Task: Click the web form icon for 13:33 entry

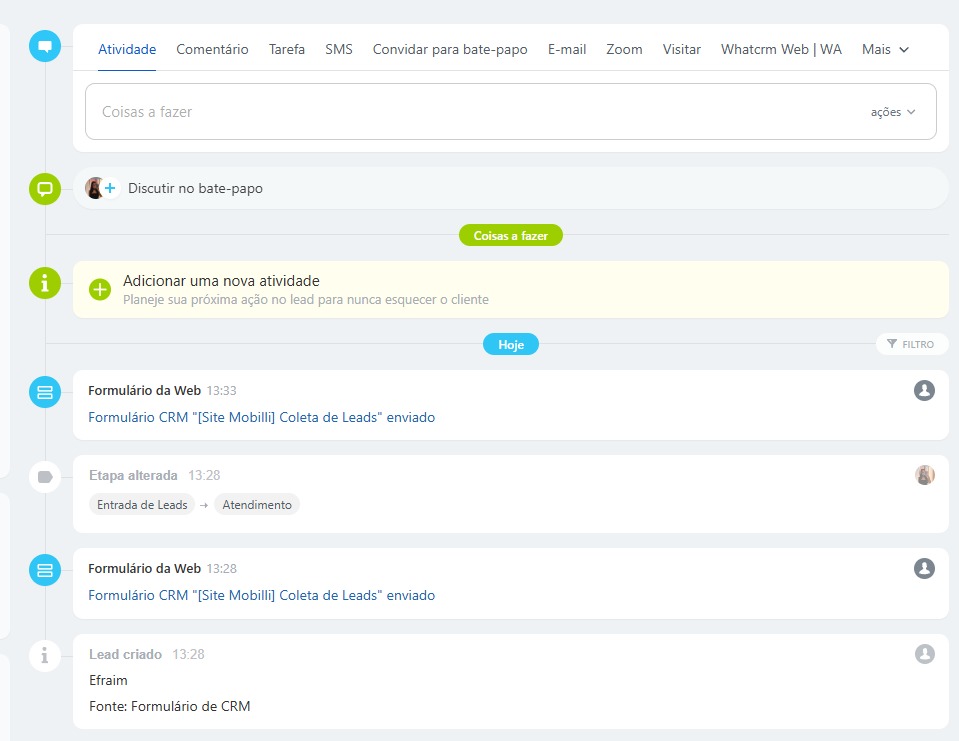Action: point(45,393)
